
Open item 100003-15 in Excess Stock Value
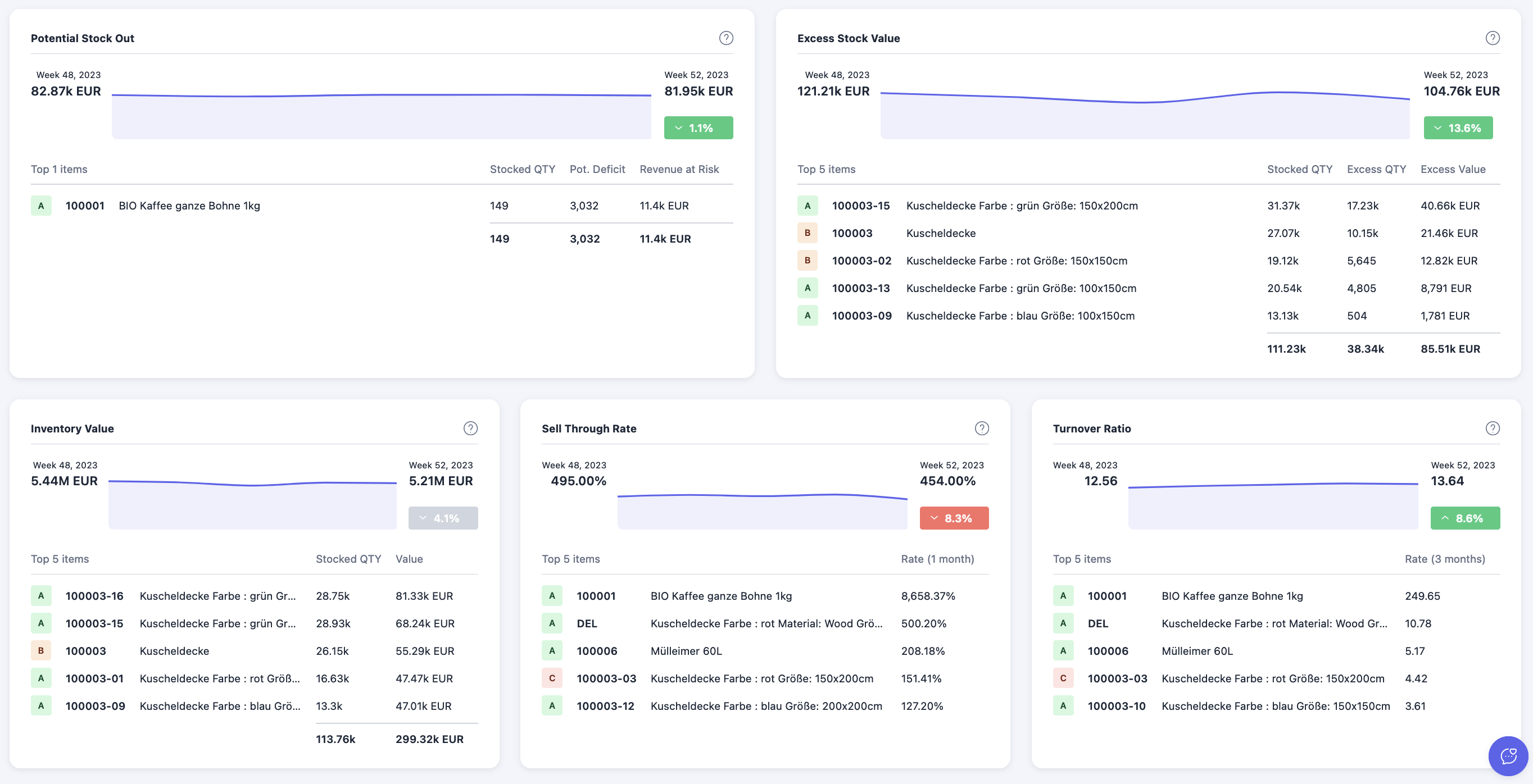pyautogui.click(x=860, y=206)
